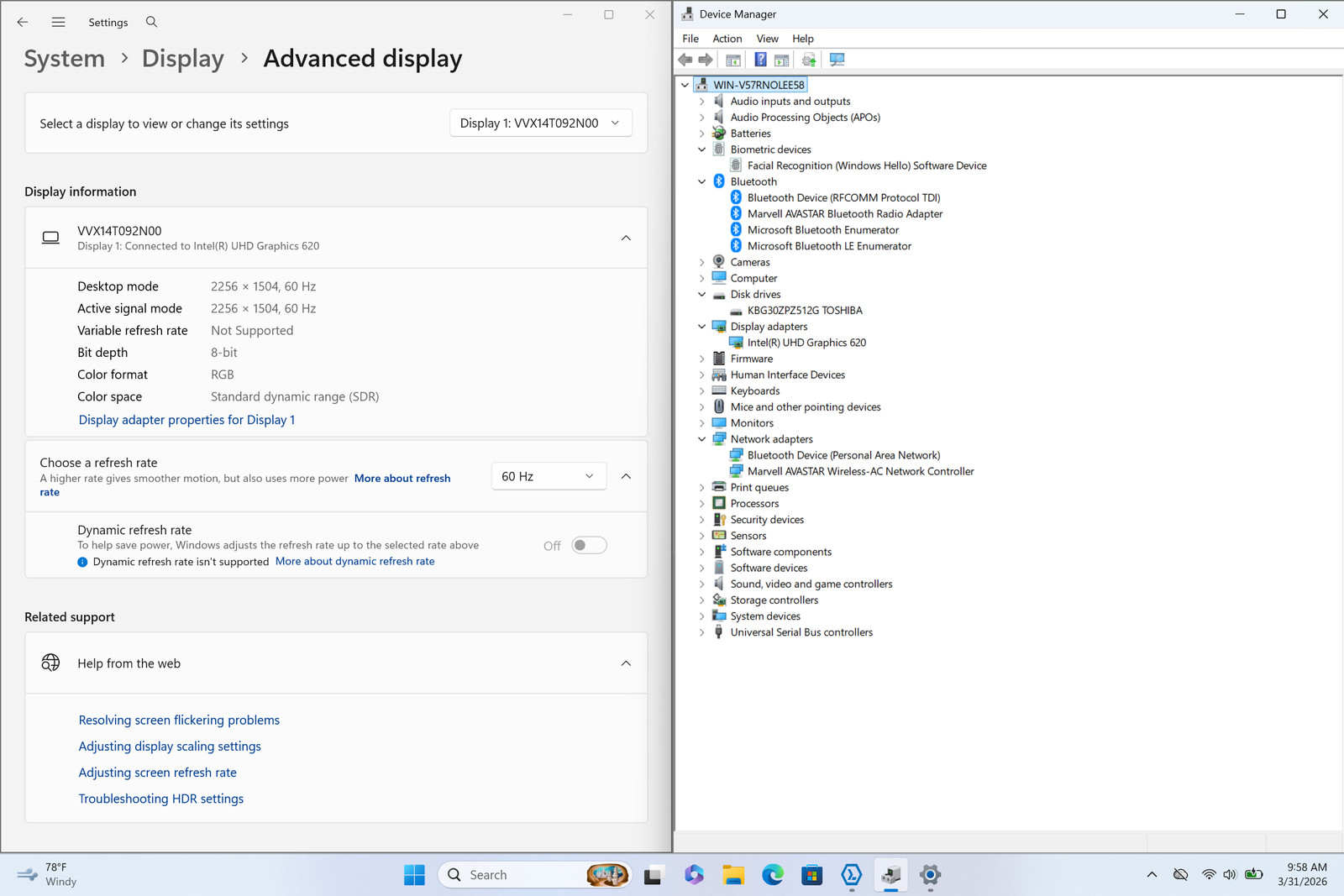Expand the Monitors node
Image resolution: width=1344 pixels, height=896 pixels.
702,423
